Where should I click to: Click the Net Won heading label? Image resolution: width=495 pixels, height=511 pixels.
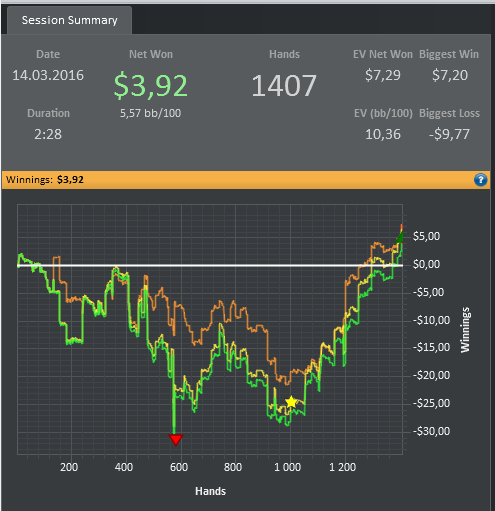click(x=151, y=54)
